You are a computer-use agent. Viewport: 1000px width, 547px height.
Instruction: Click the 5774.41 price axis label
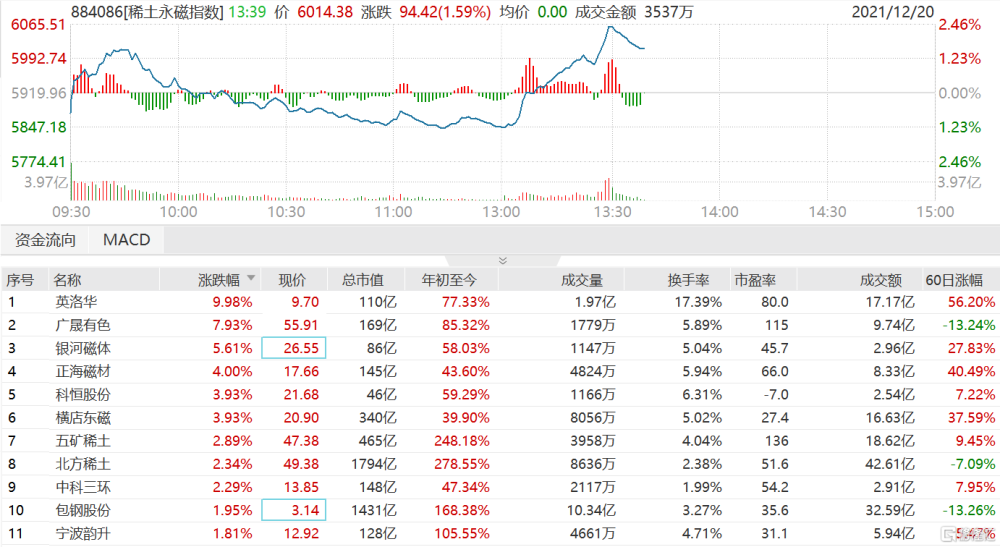(38, 162)
